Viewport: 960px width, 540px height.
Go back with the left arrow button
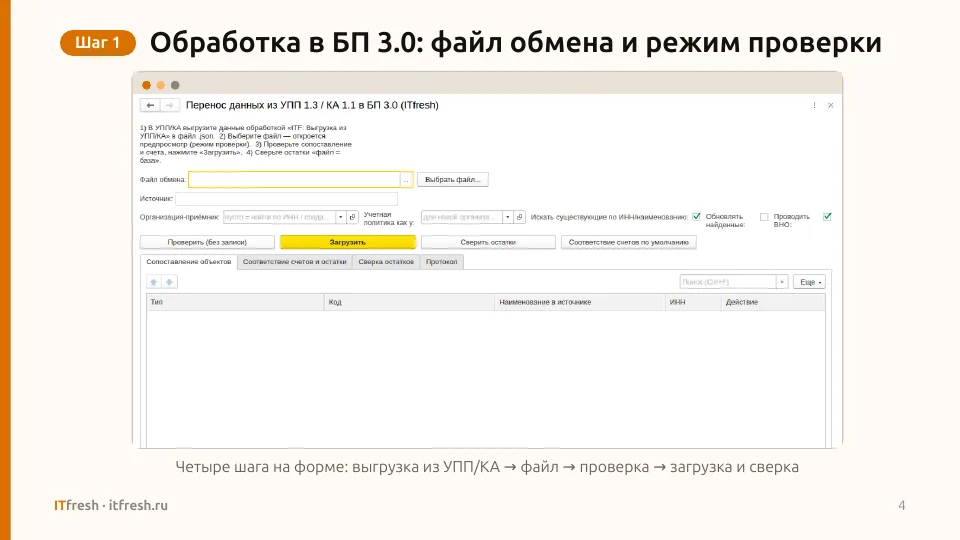(x=150, y=105)
